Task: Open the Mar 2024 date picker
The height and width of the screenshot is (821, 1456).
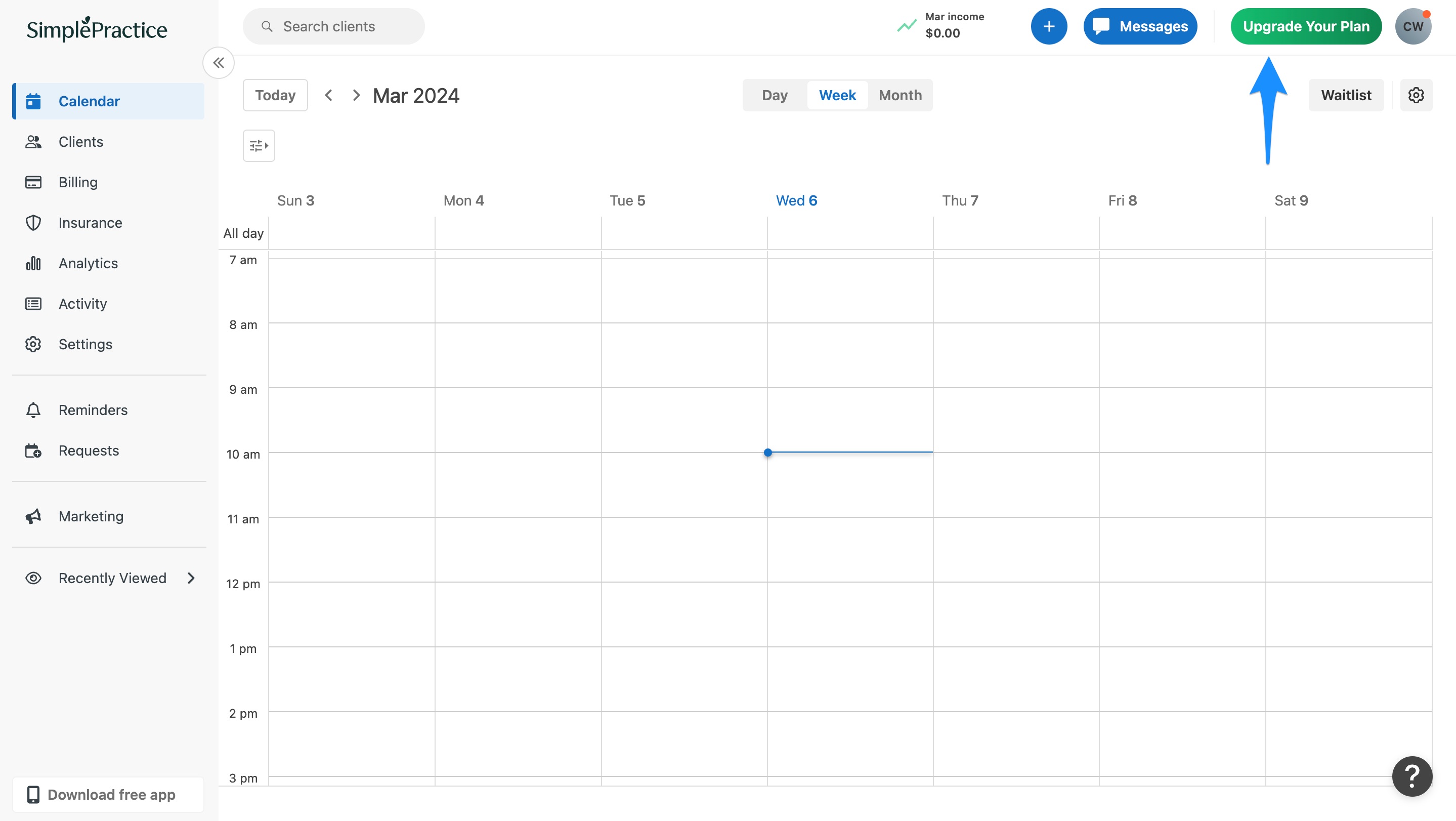Action: pyautogui.click(x=416, y=96)
